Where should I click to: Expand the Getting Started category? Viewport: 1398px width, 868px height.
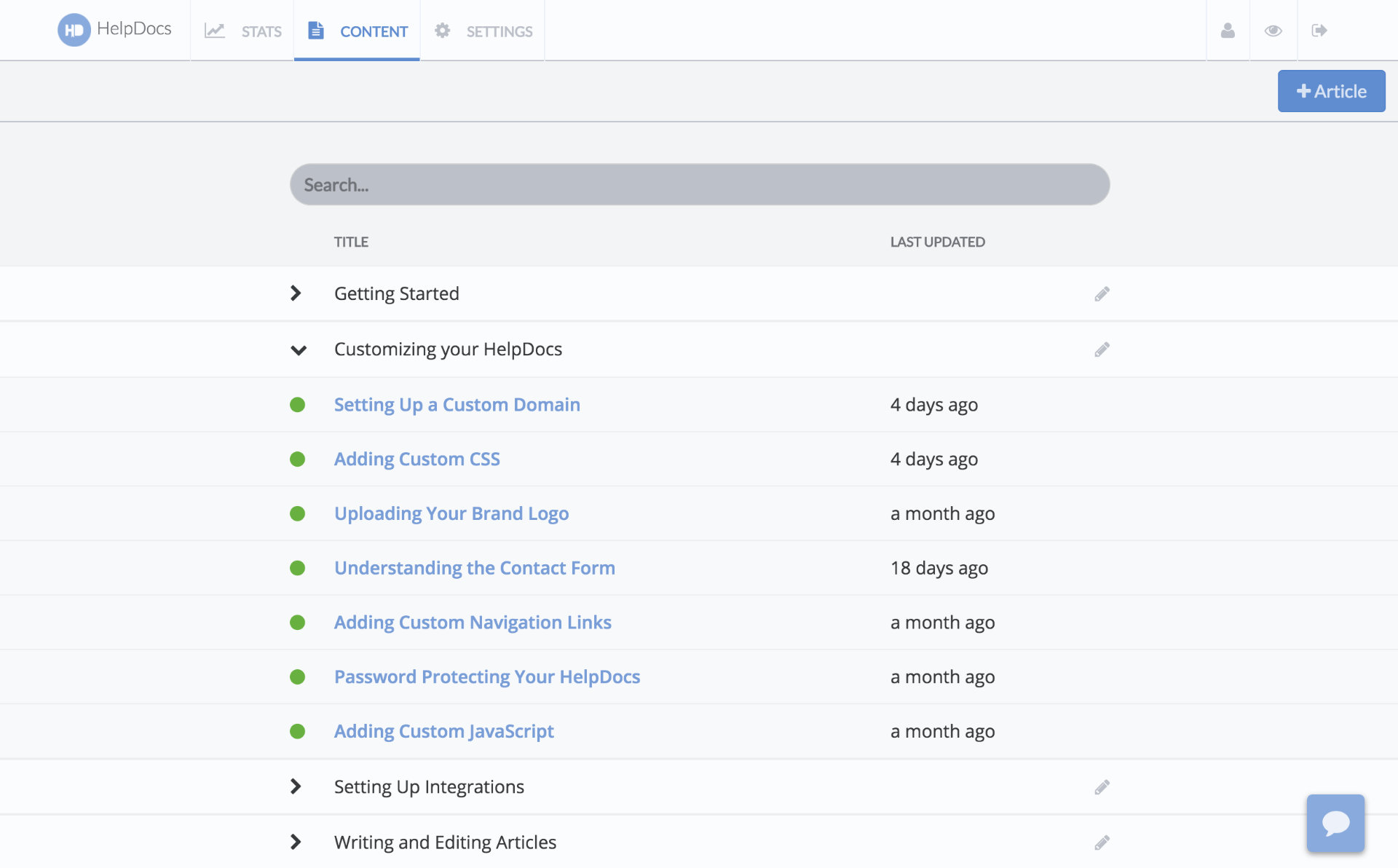coord(296,293)
